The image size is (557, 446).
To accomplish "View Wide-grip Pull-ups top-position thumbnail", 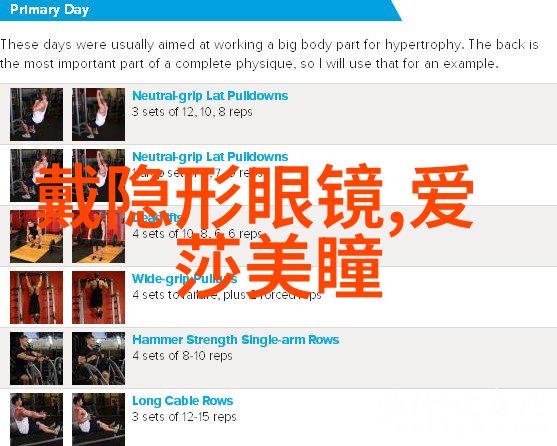I will pyautogui.click(x=98, y=298).
